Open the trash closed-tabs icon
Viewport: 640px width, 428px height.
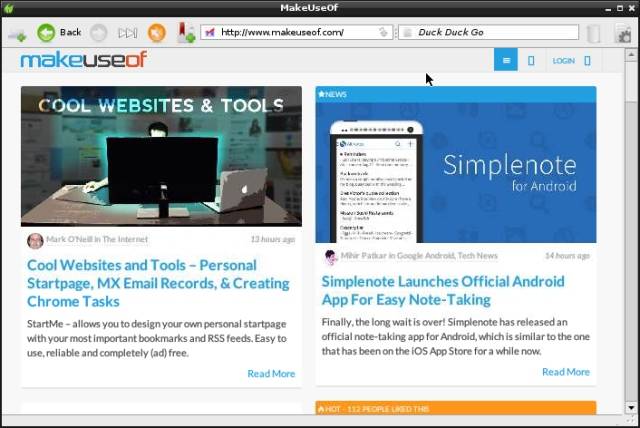point(593,33)
